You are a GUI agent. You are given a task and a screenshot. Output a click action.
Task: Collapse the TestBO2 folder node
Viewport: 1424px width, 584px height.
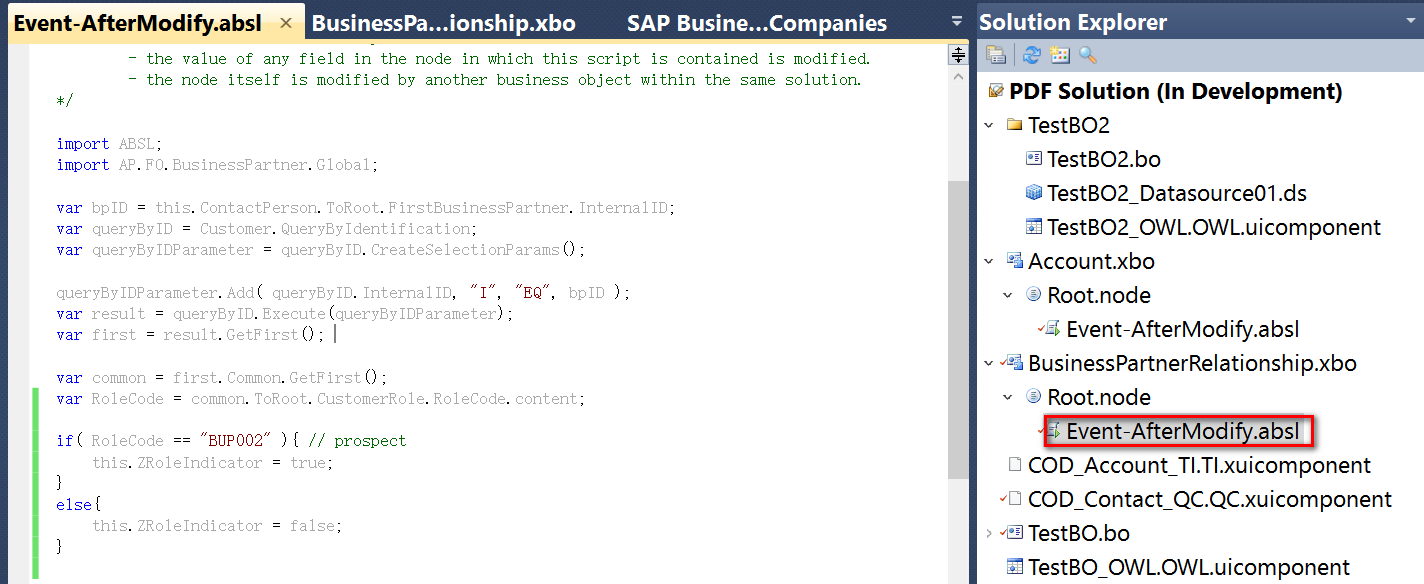[989, 125]
